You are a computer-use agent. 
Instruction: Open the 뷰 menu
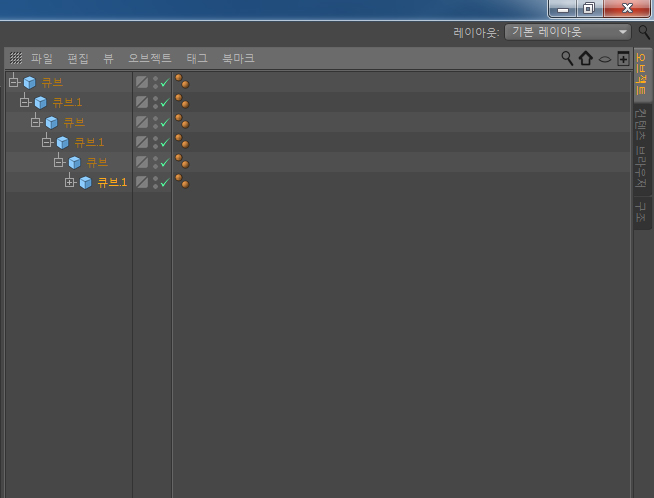[108, 58]
